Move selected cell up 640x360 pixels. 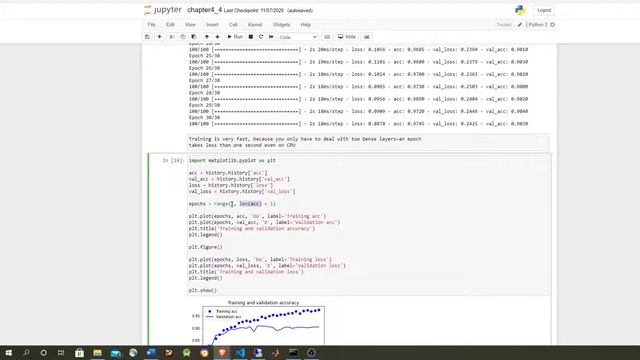(x=207, y=37)
